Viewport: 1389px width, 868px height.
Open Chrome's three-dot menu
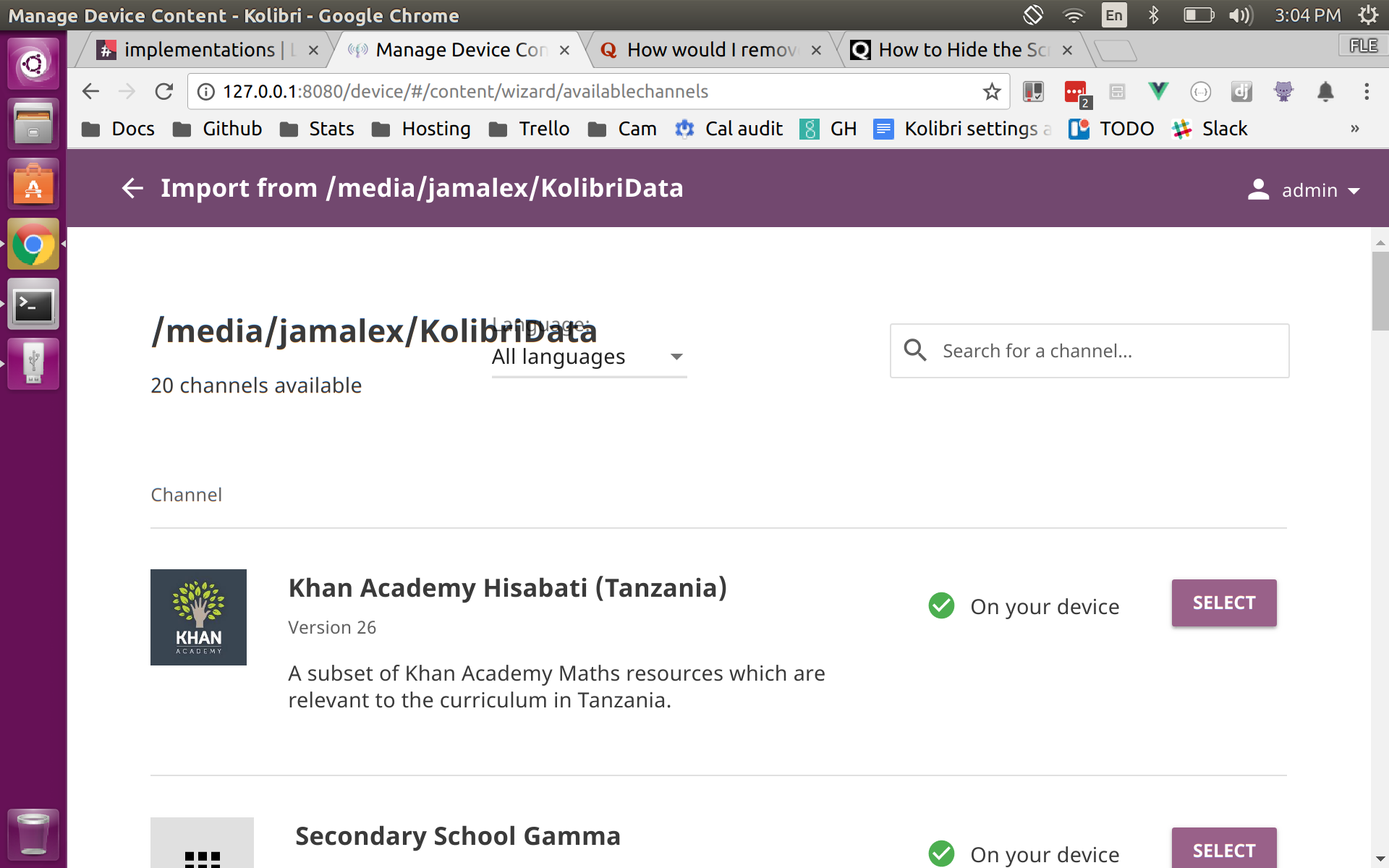[x=1366, y=91]
